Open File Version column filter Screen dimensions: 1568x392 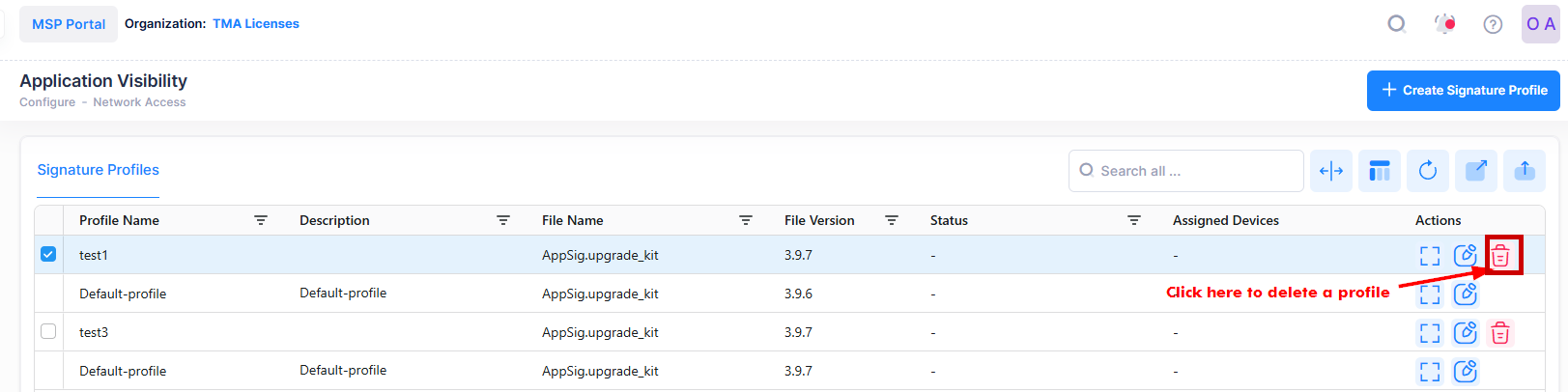click(x=892, y=220)
